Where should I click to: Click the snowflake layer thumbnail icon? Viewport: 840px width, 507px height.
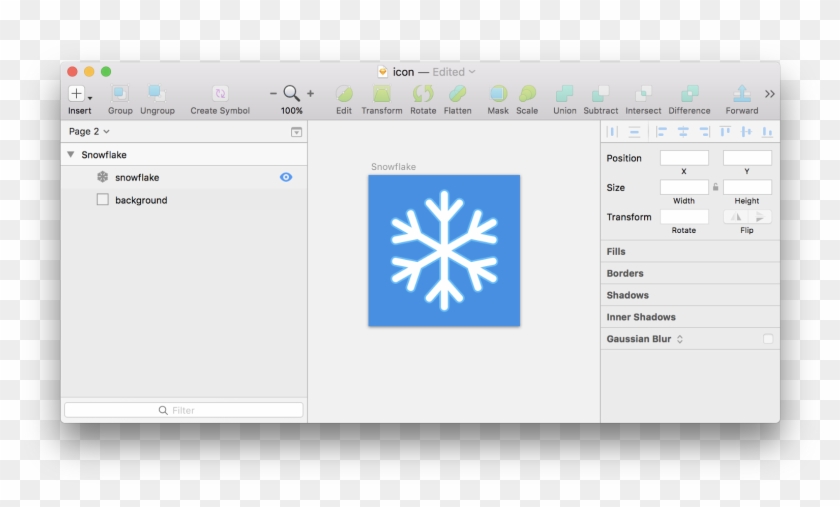click(x=102, y=177)
